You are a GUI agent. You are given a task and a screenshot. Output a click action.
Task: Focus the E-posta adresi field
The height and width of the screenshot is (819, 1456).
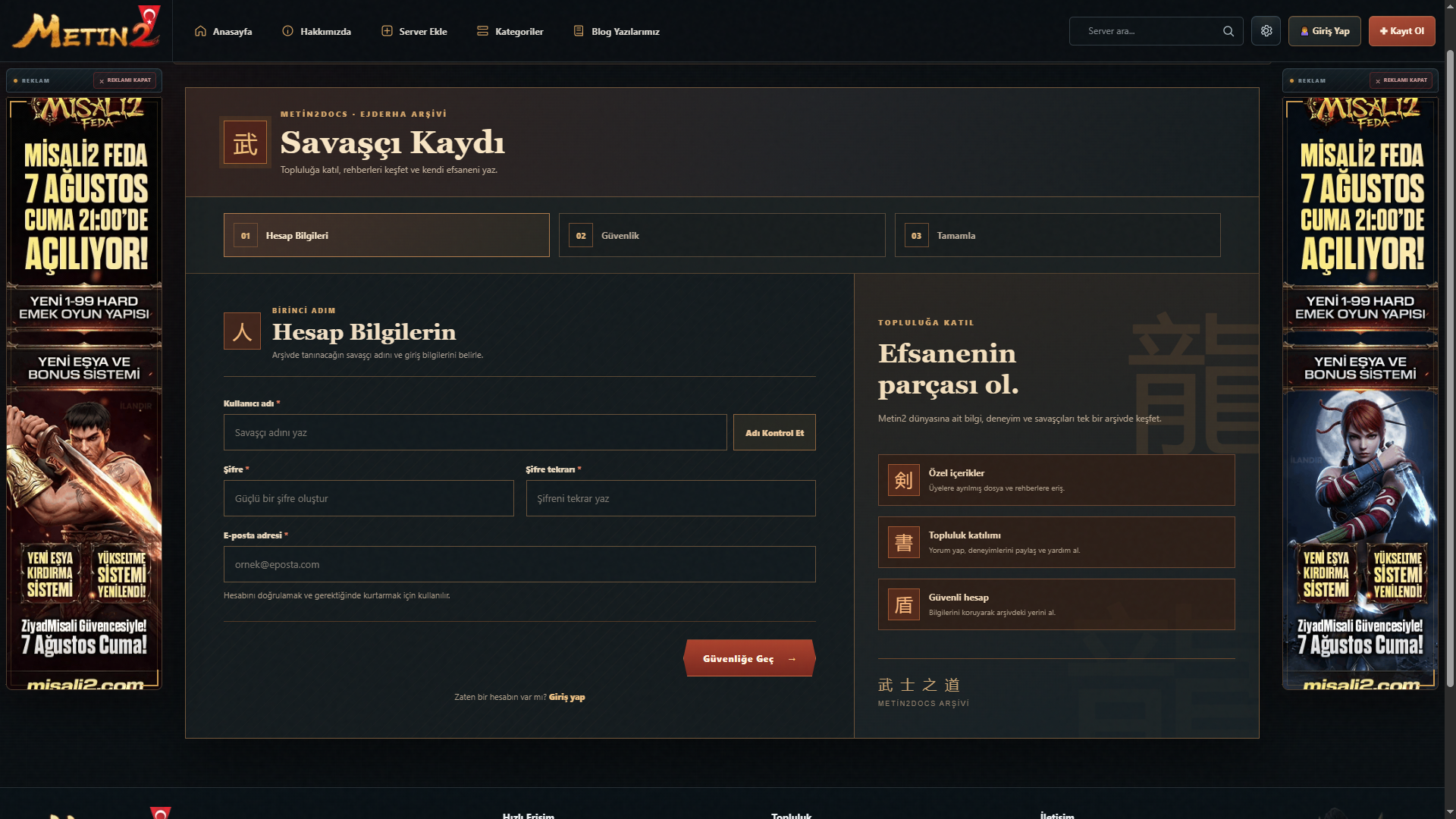(519, 564)
